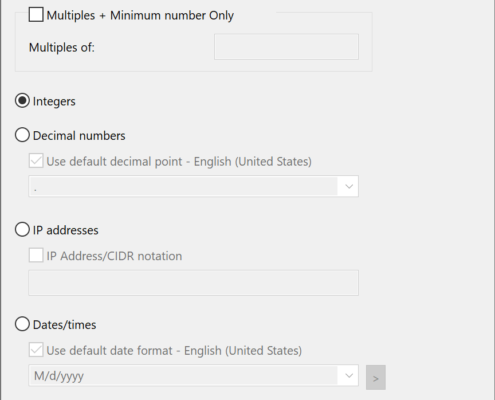This screenshot has height=400, width=495.
Task: Click the Integers label text
Action: [54, 101]
